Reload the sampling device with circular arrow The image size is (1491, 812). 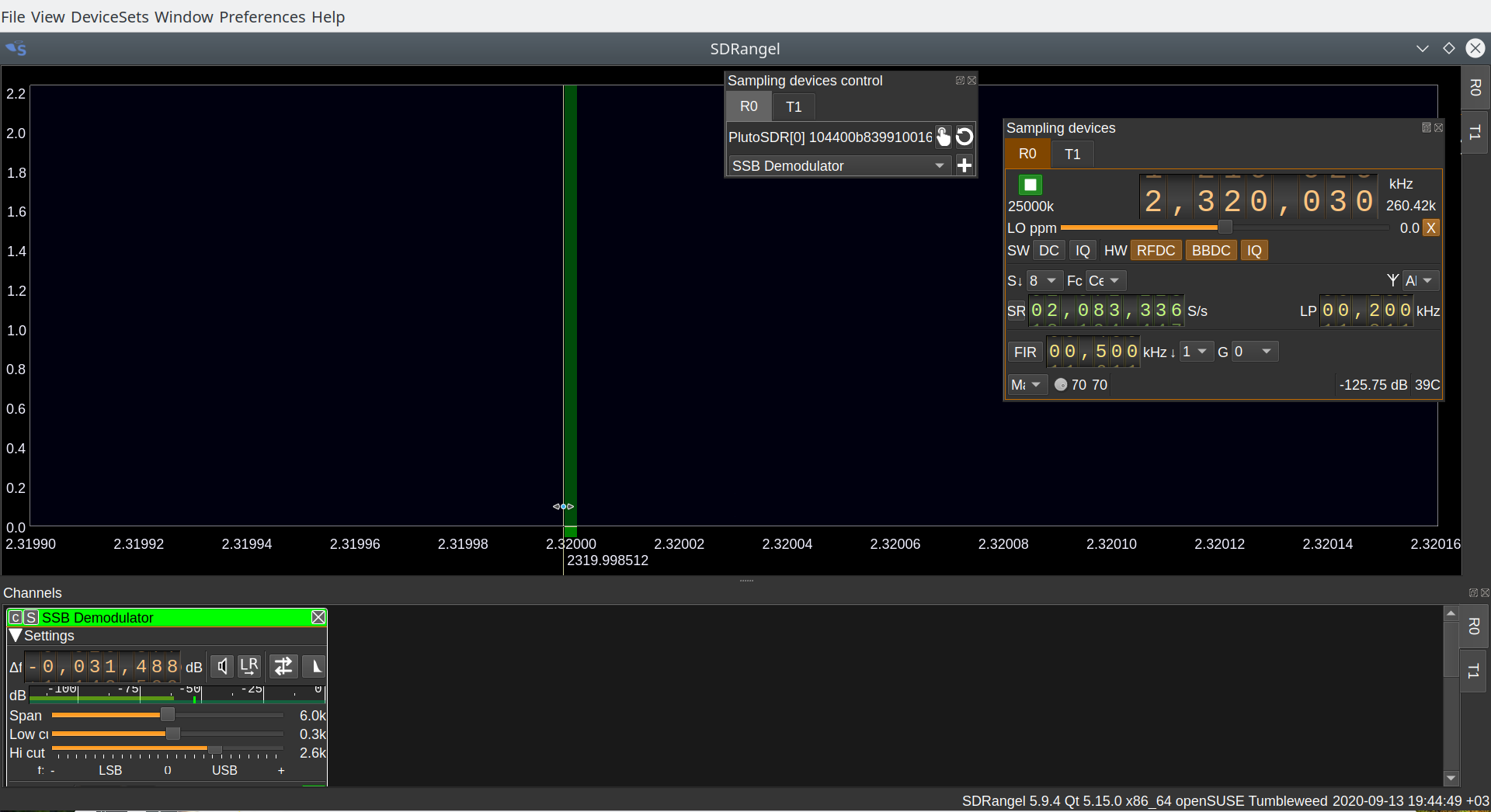pyautogui.click(x=964, y=137)
